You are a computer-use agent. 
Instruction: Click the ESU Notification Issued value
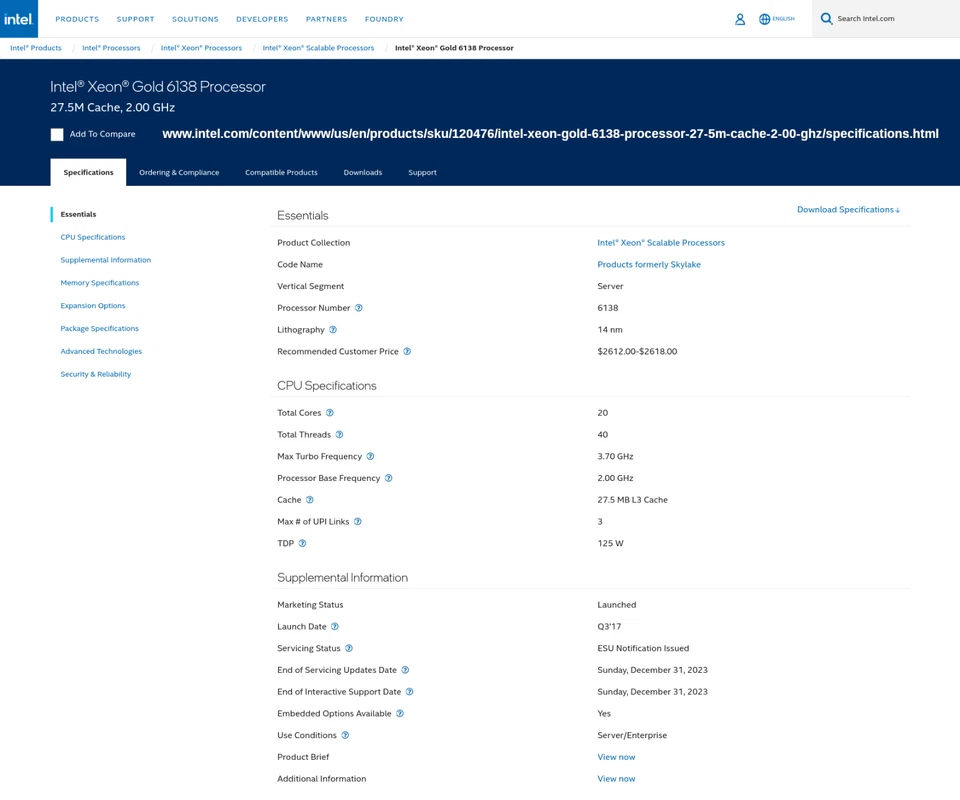pyautogui.click(x=643, y=648)
